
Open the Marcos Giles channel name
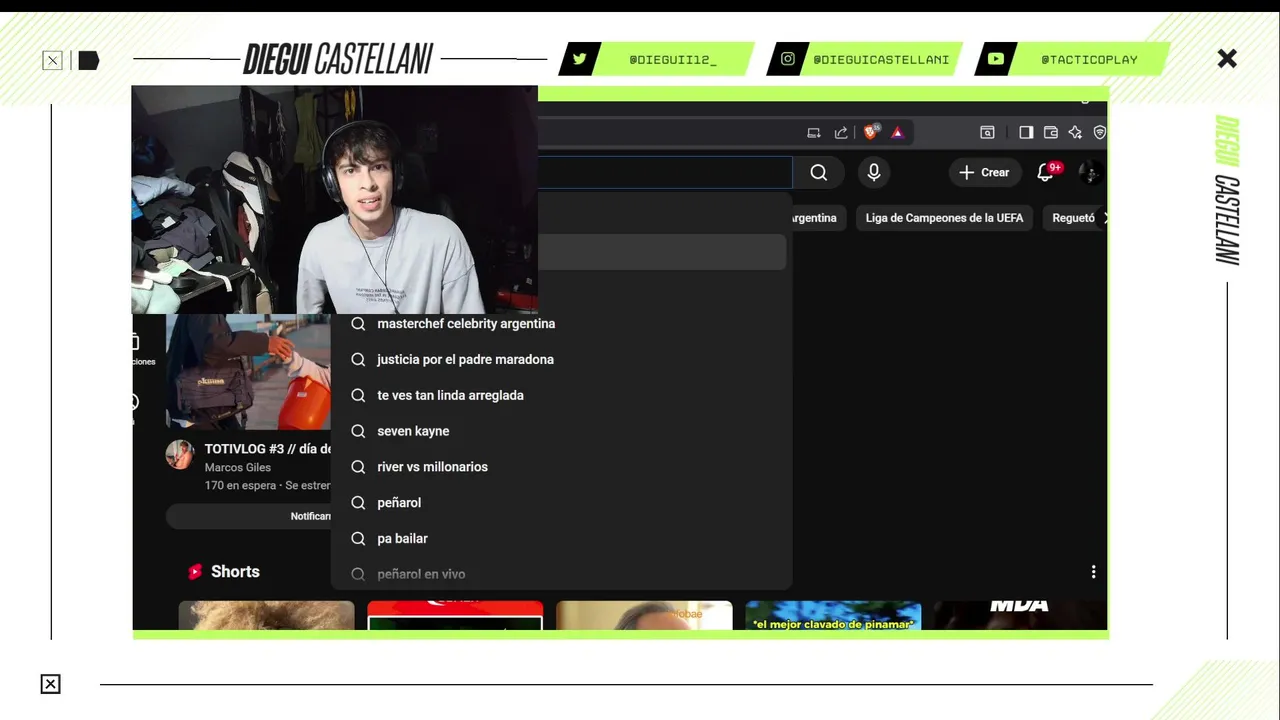click(x=238, y=467)
